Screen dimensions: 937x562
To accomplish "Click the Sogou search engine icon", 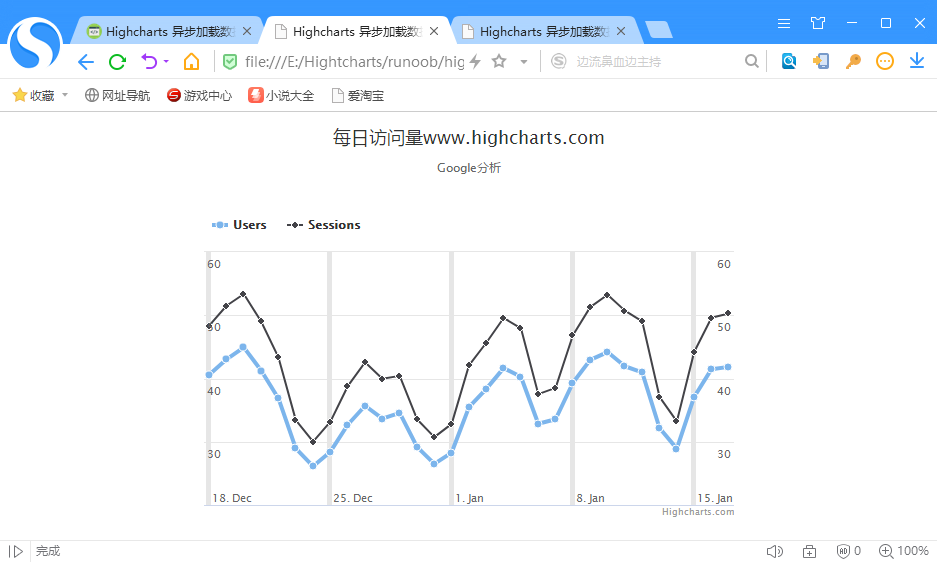I will click(559, 61).
